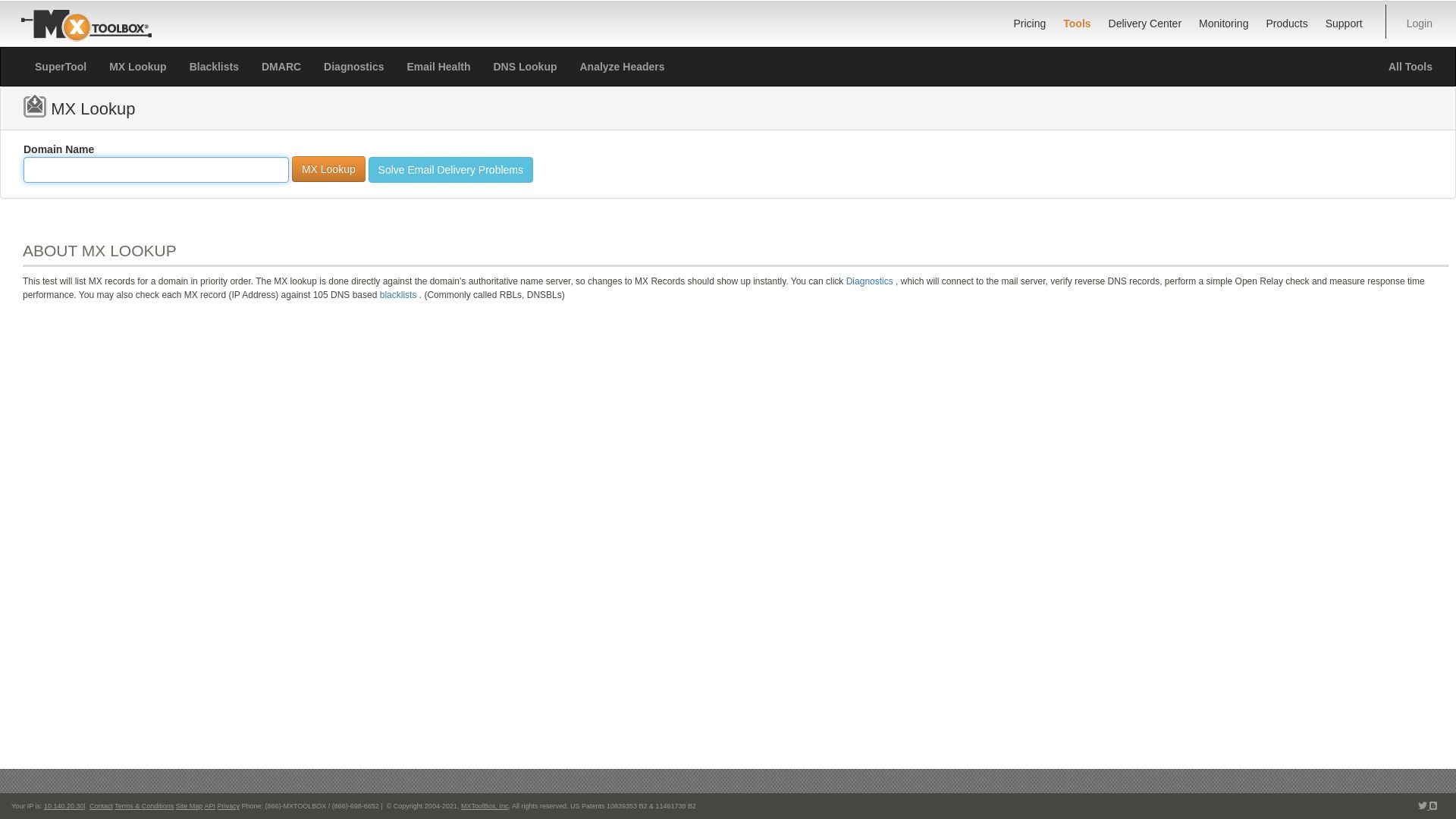Open the Support menu

pyautogui.click(x=1343, y=24)
